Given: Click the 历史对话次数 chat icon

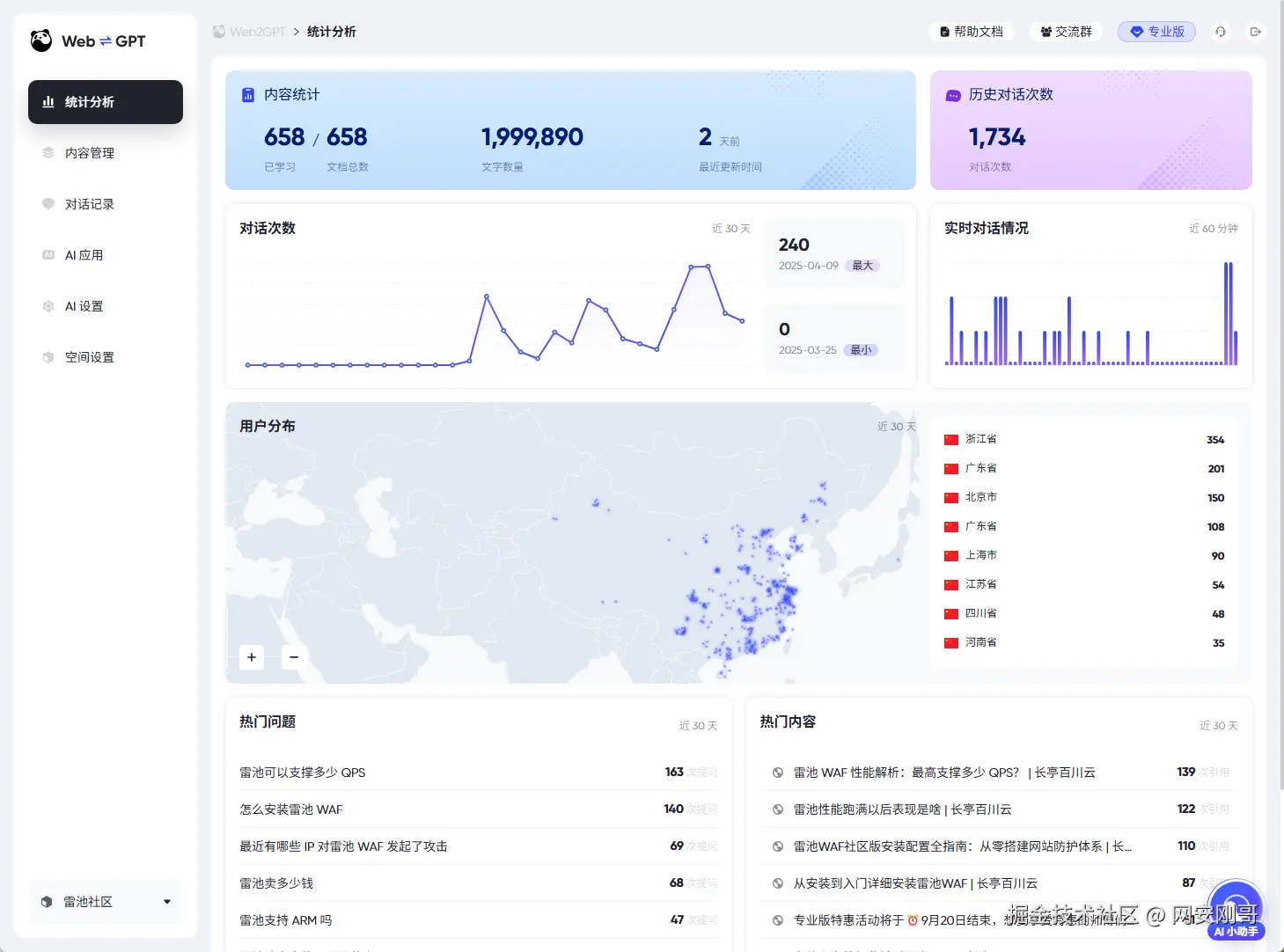Looking at the screenshot, I should (x=953, y=95).
